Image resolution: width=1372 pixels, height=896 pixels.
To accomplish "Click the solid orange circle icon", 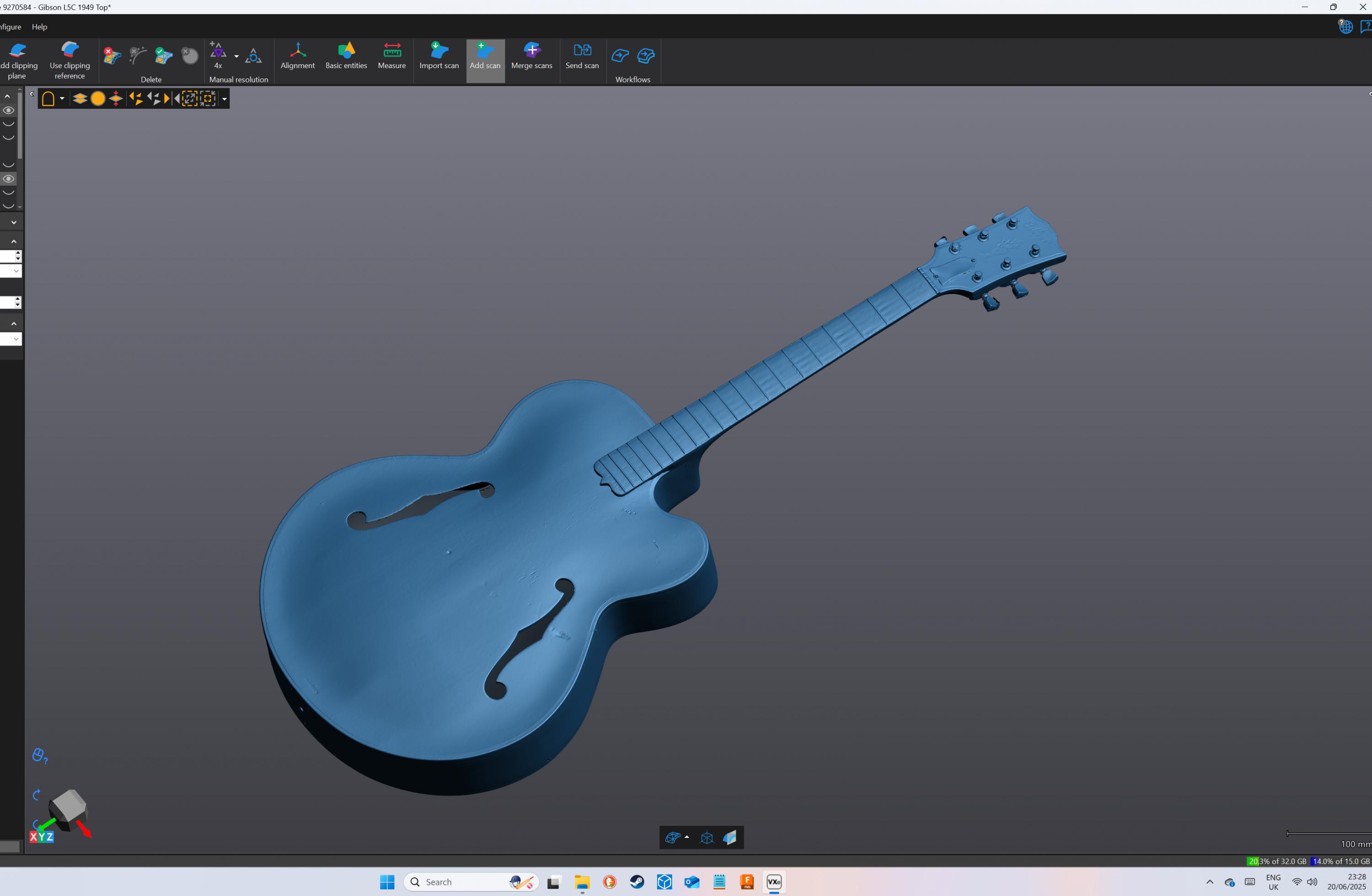I will (x=98, y=99).
